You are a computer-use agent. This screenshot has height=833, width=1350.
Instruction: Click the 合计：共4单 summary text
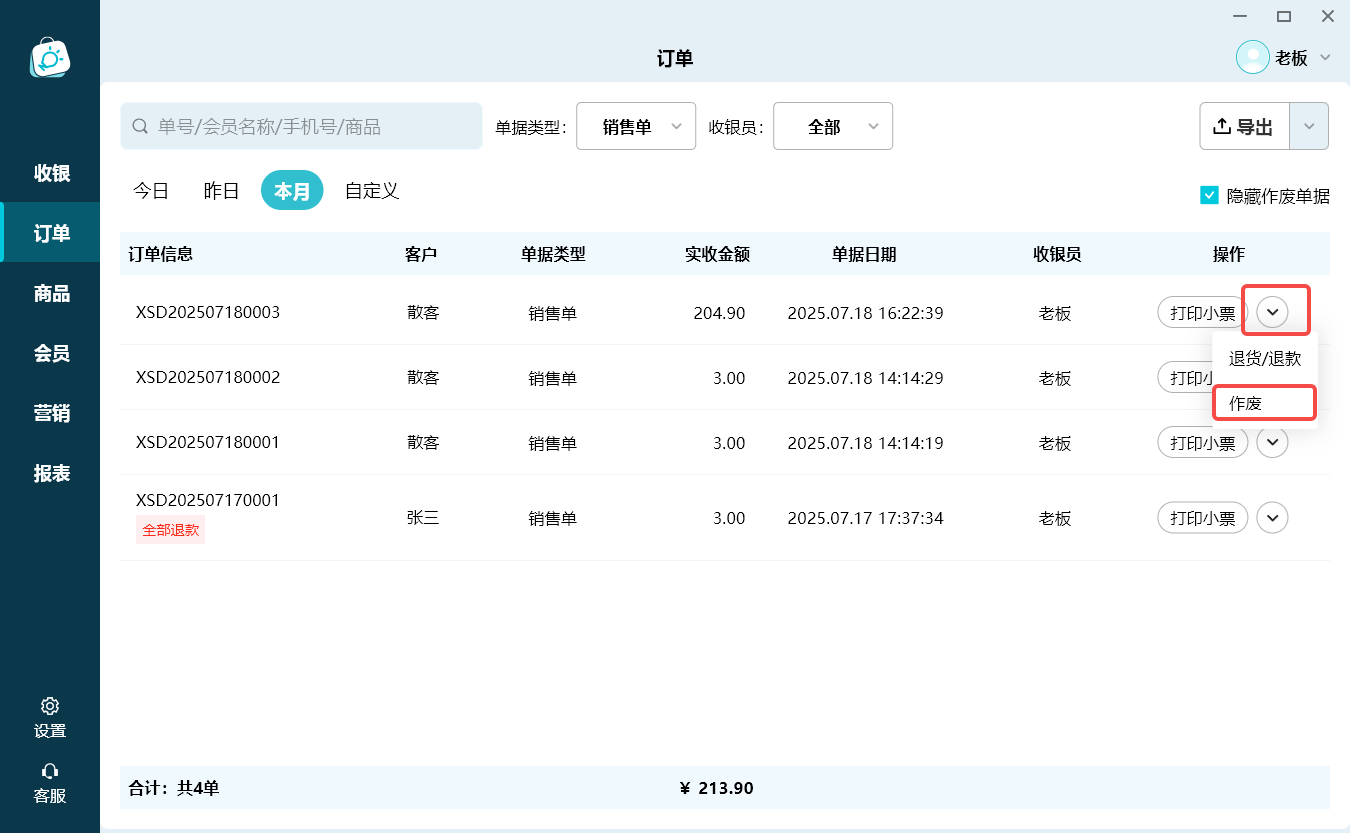(174, 788)
